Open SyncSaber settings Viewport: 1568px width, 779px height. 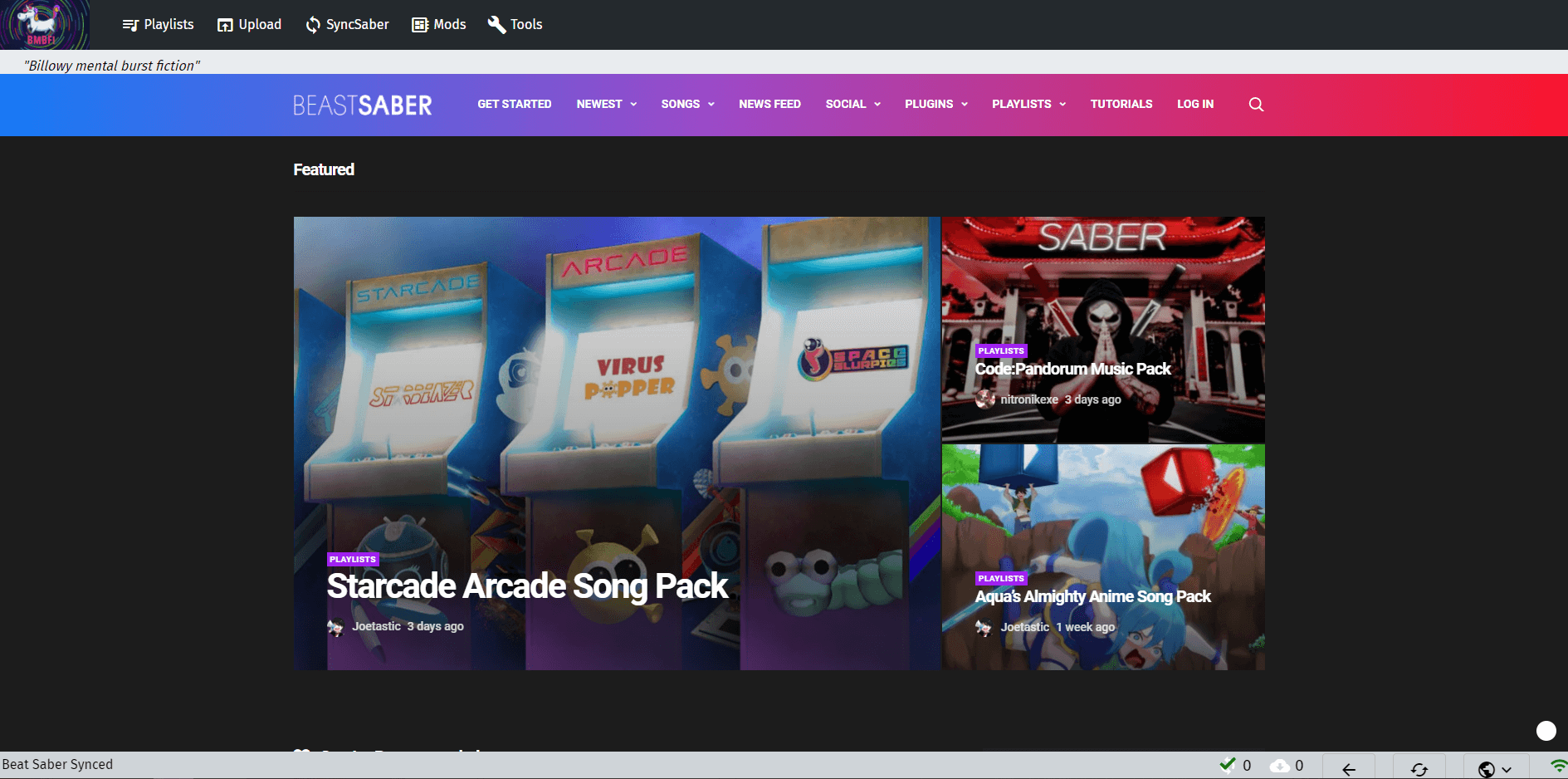click(347, 25)
